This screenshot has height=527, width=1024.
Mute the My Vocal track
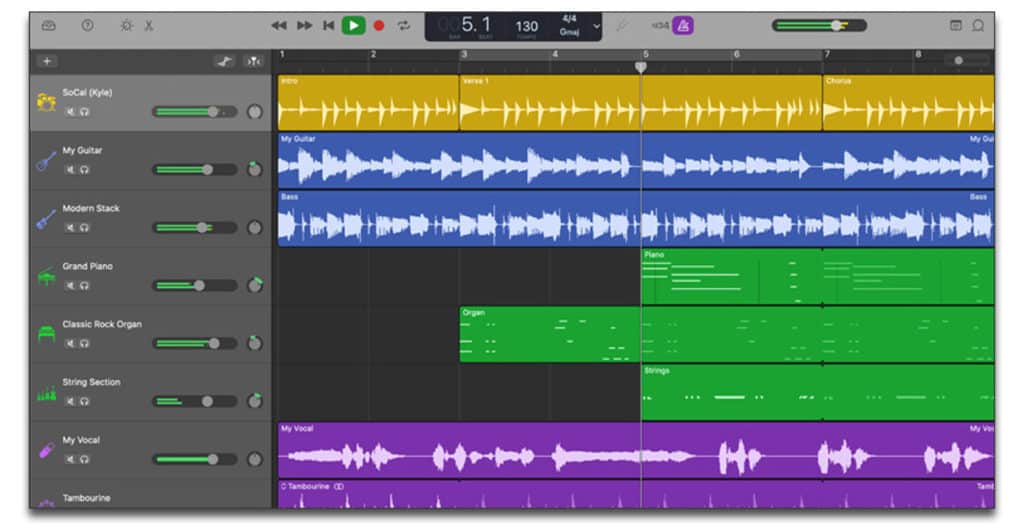(x=70, y=460)
